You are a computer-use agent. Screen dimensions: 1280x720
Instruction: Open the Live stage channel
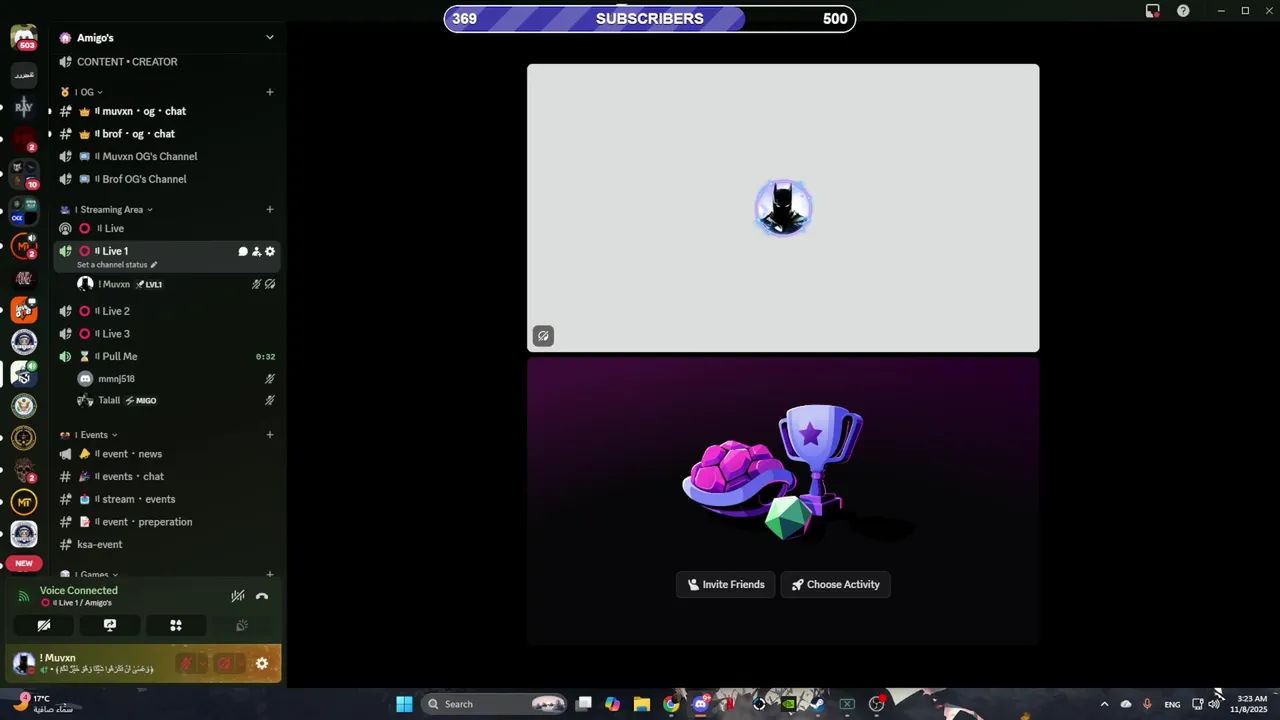(x=167, y=228)
